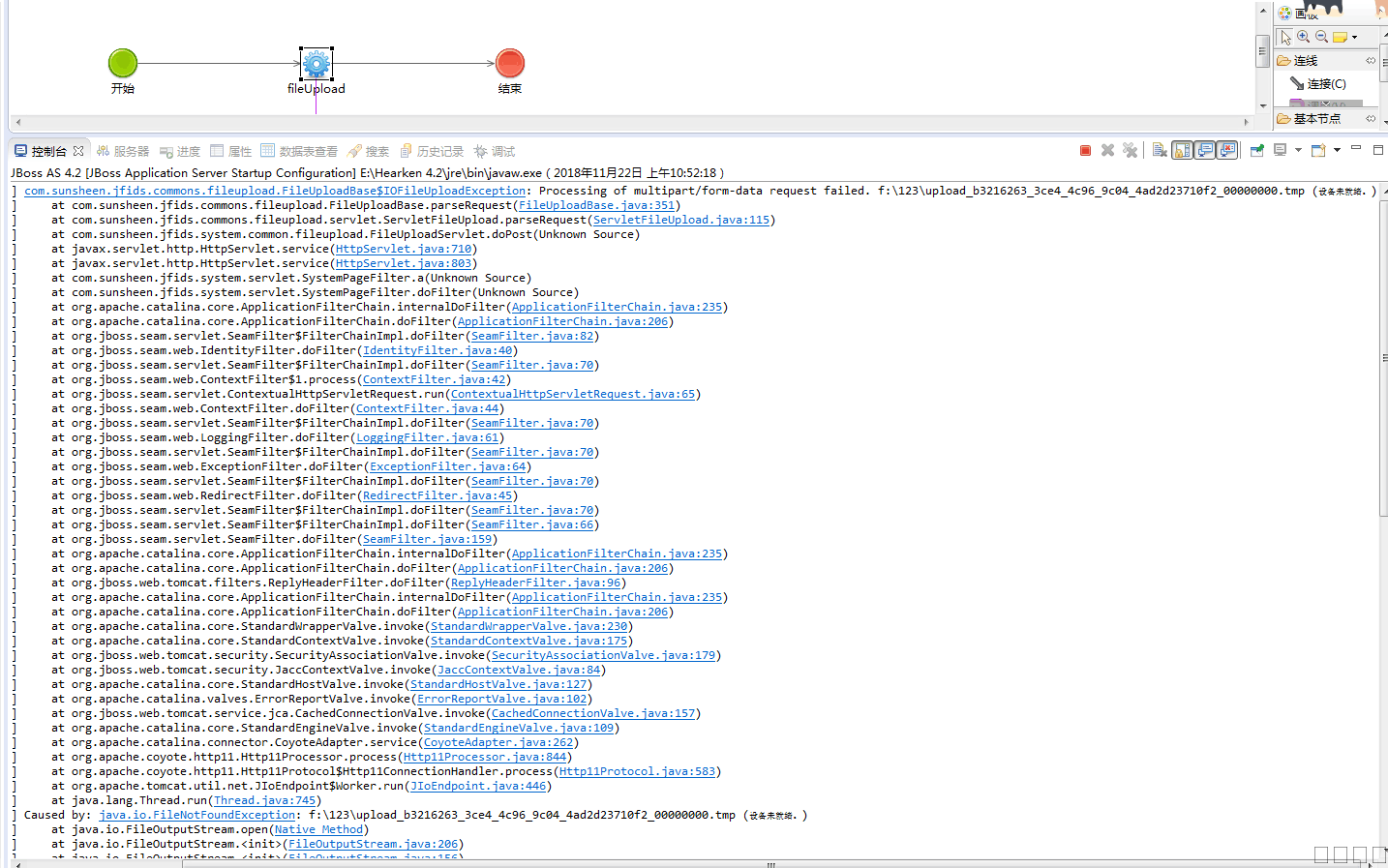Click the 画板 palette header icon
The image size is (1388, 868).
1284,13
